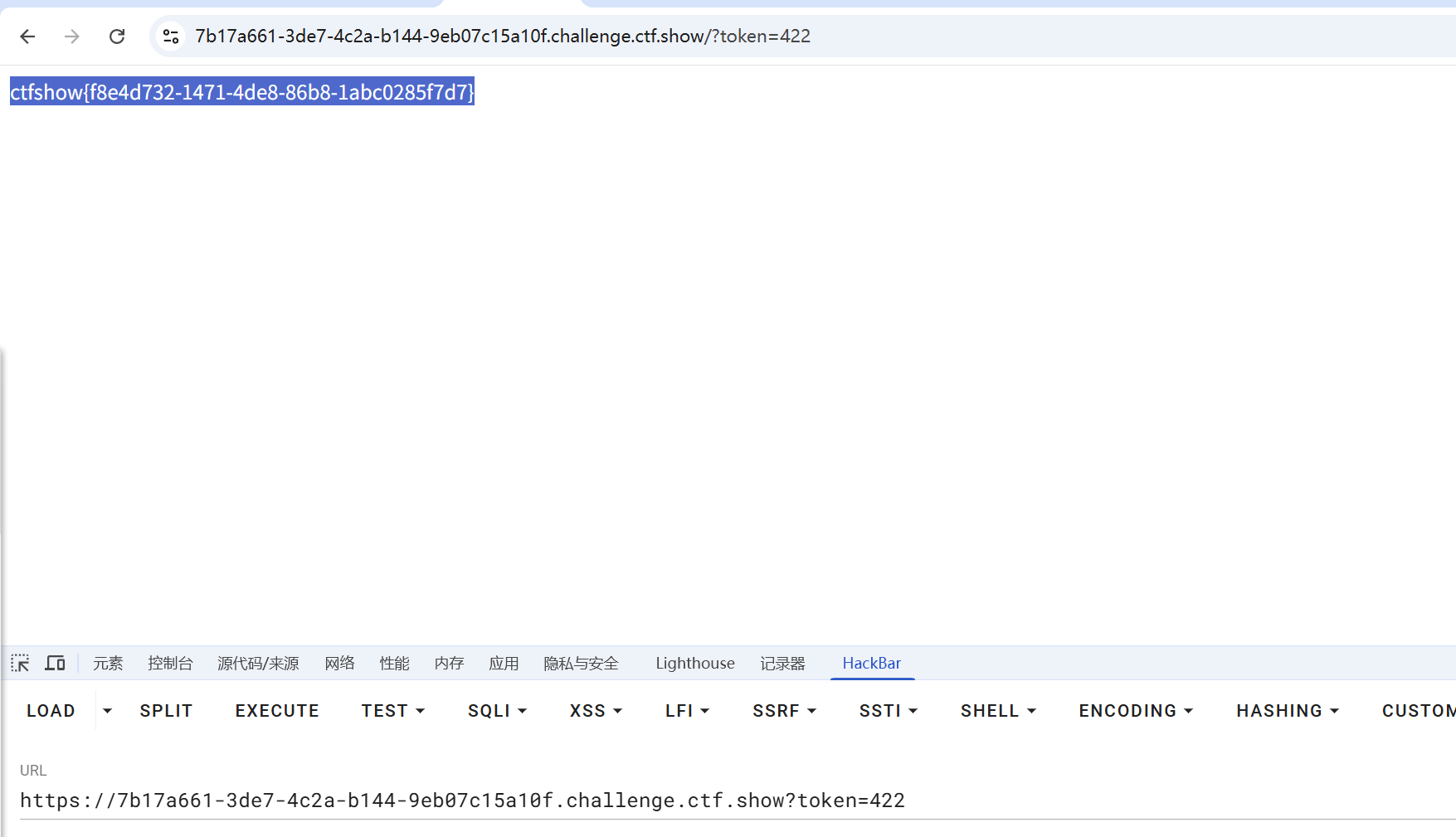Activate the inspect element picker icon
Screen dimensions: 1456x837
(20, 663)
